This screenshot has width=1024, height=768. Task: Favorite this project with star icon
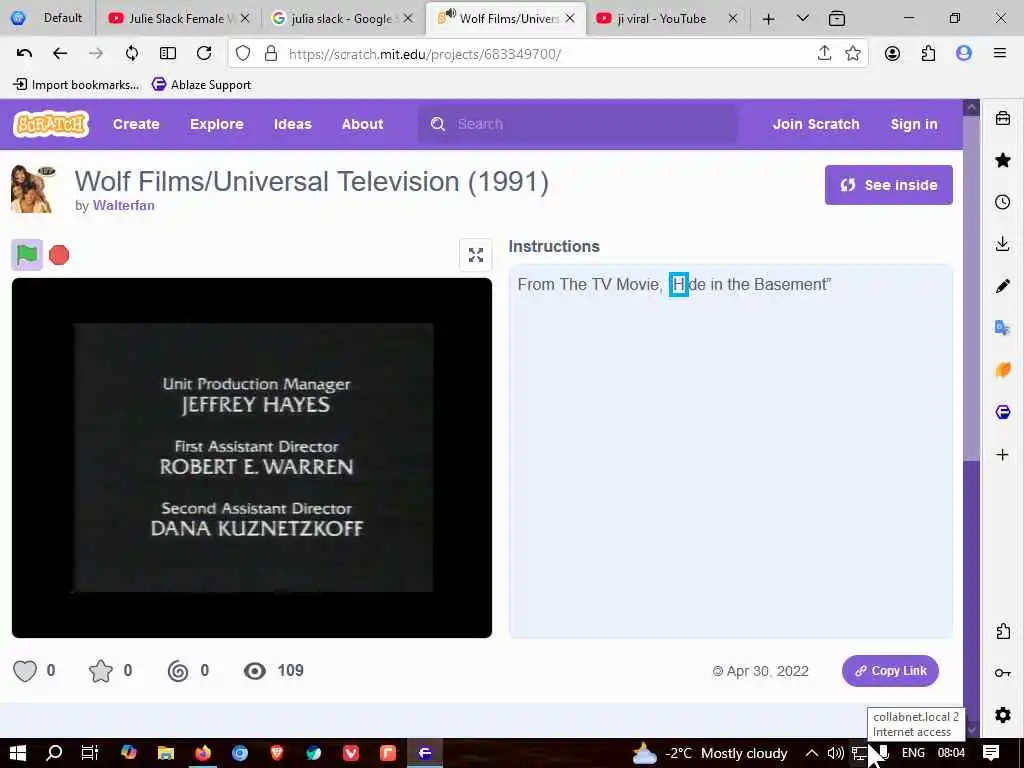click(101, 671)
